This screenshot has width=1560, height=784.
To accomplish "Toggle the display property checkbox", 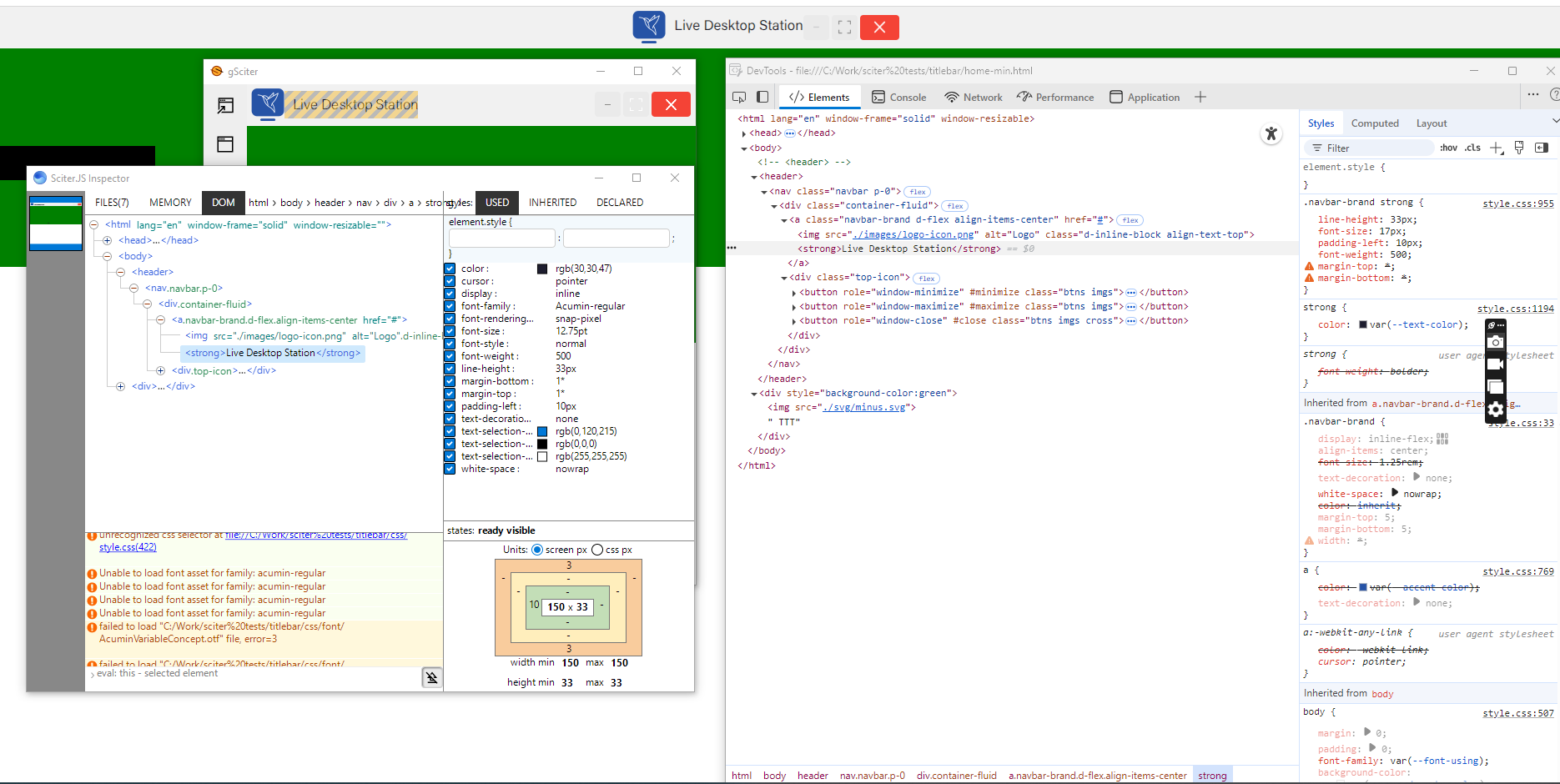I will coord(450,294).
